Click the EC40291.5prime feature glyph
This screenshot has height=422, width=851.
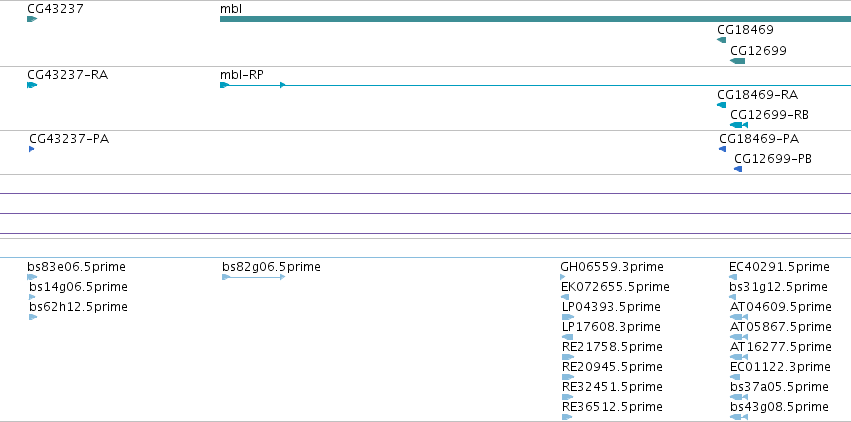coord(733,277)
